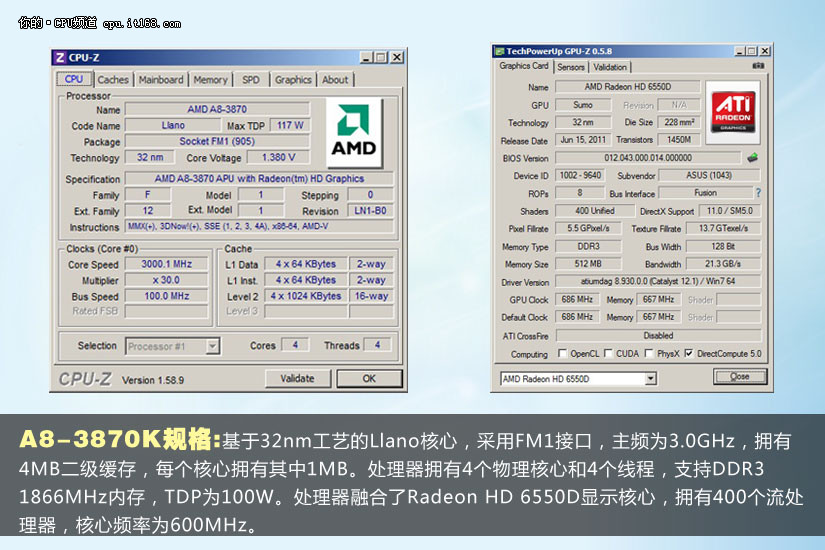Viewport: 825px width, 550px height.
Task: Click the Subvendor value ASUS (1043)
Action: click(x=709, y=175)
